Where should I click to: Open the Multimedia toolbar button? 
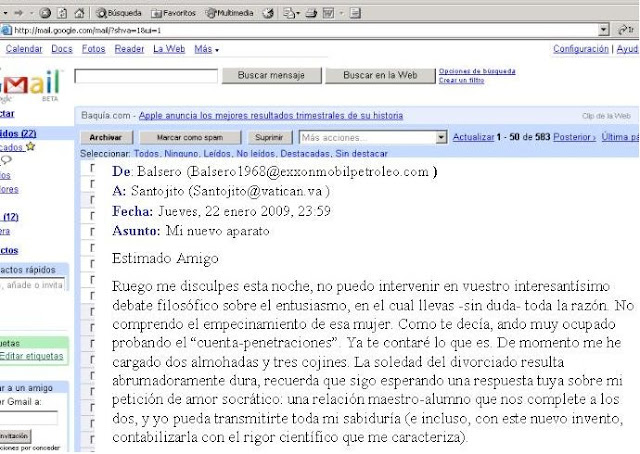[229, 13]
